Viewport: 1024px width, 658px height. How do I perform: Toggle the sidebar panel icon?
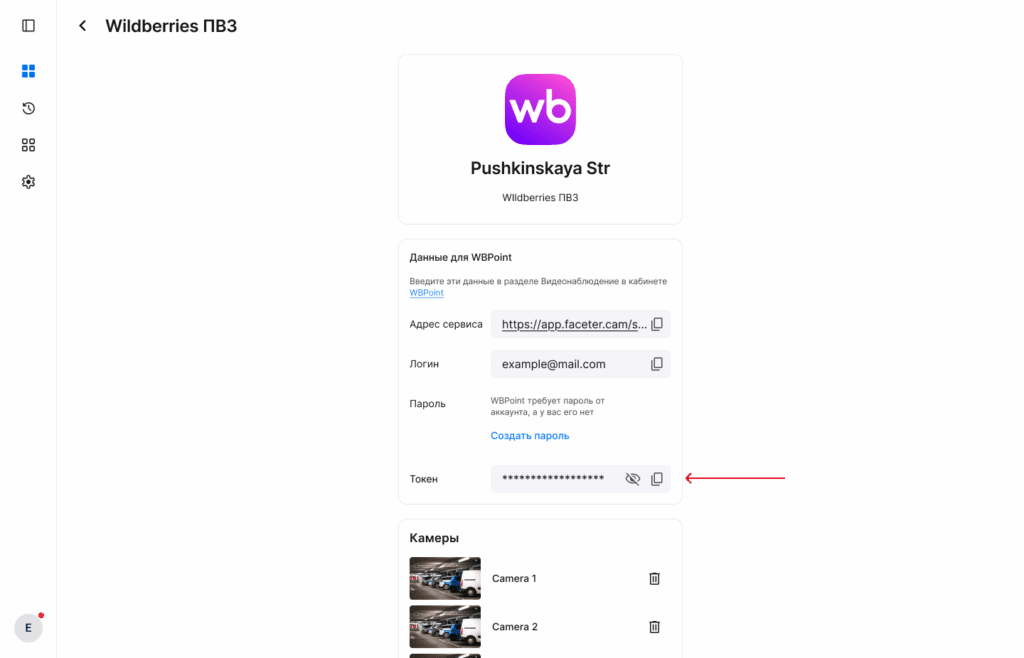click(28, 26)
